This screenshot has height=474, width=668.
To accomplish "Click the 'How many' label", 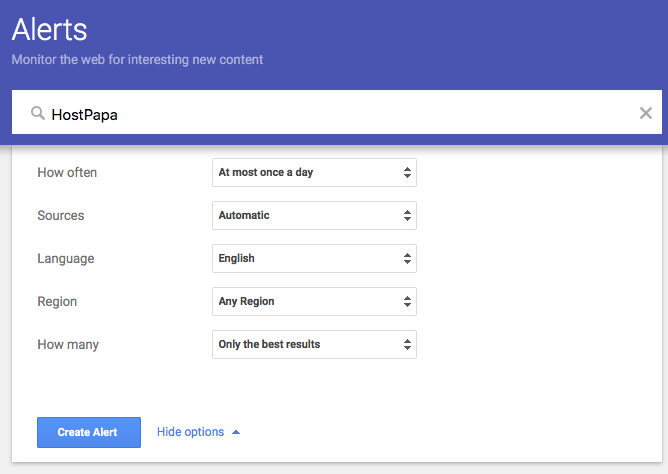I will coord(68,345).
